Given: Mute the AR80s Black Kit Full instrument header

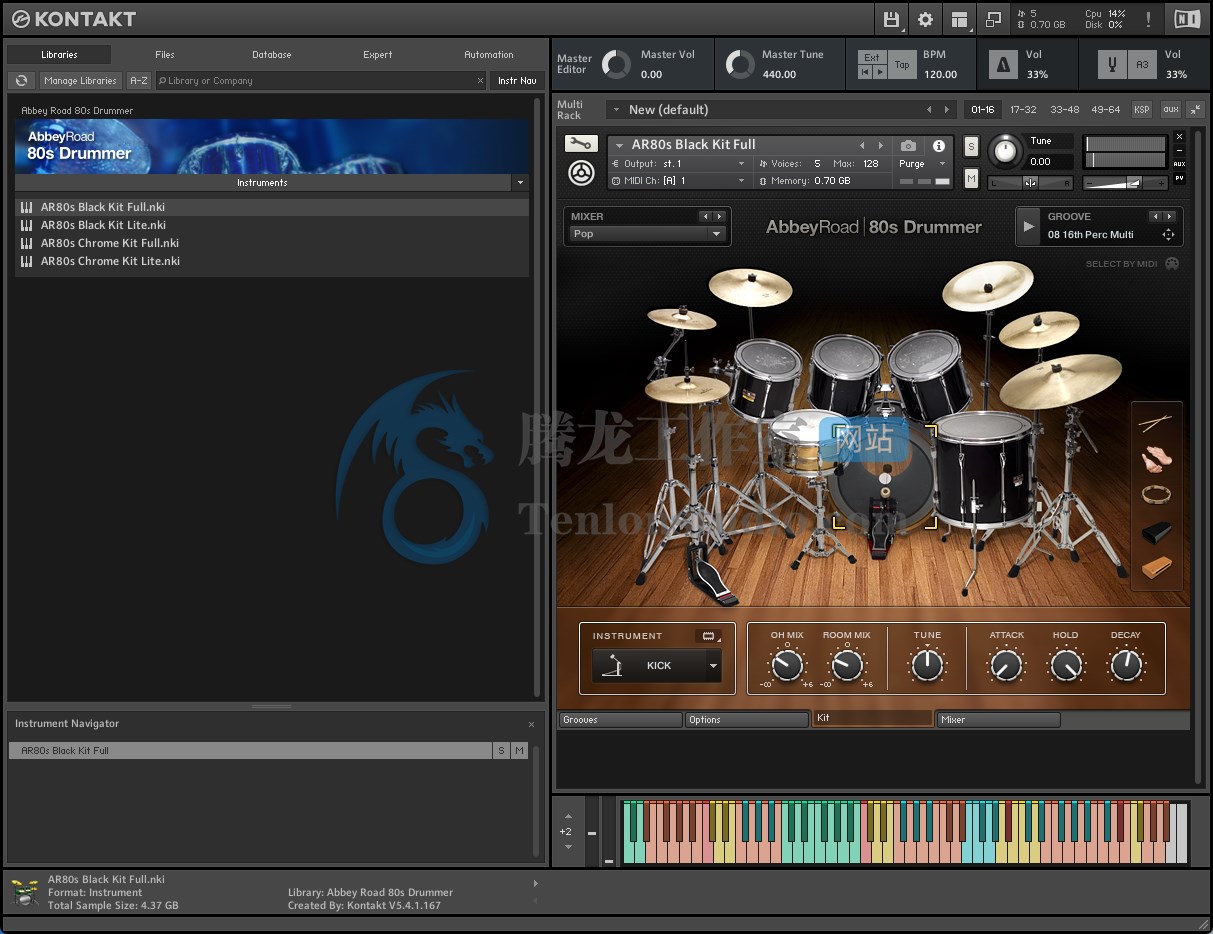Looking at the screenshot, I should (x=971, y=178).
